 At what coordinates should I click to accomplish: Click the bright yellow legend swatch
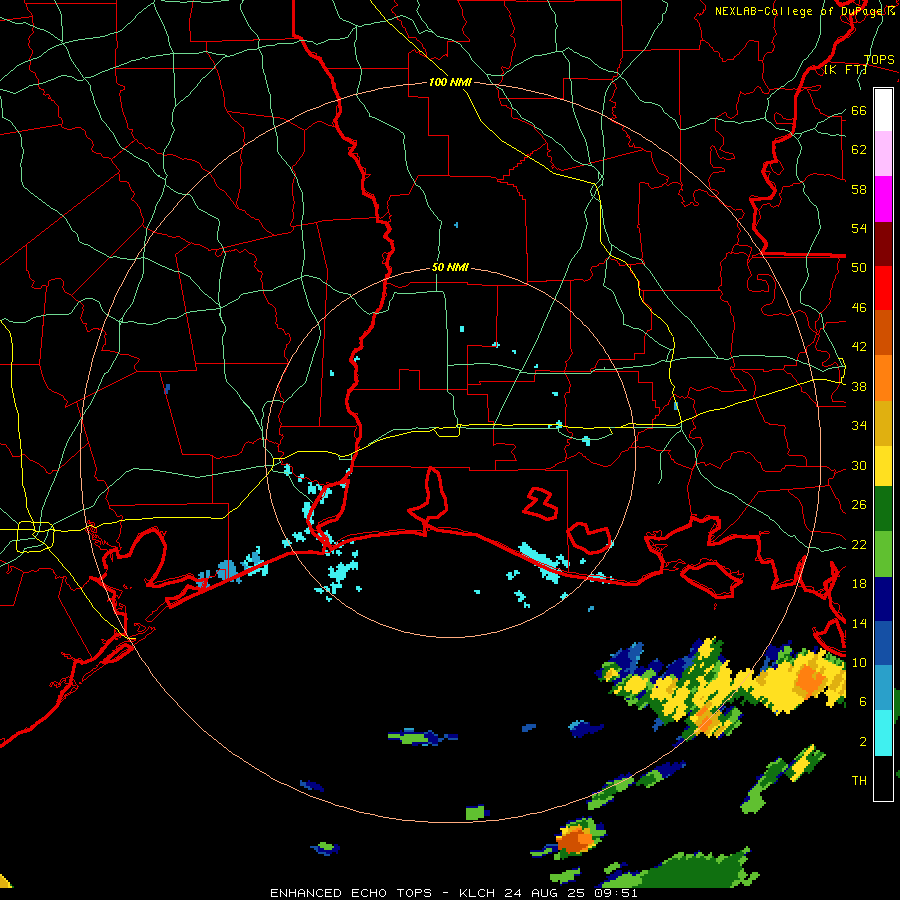click(x=883, y=467)
